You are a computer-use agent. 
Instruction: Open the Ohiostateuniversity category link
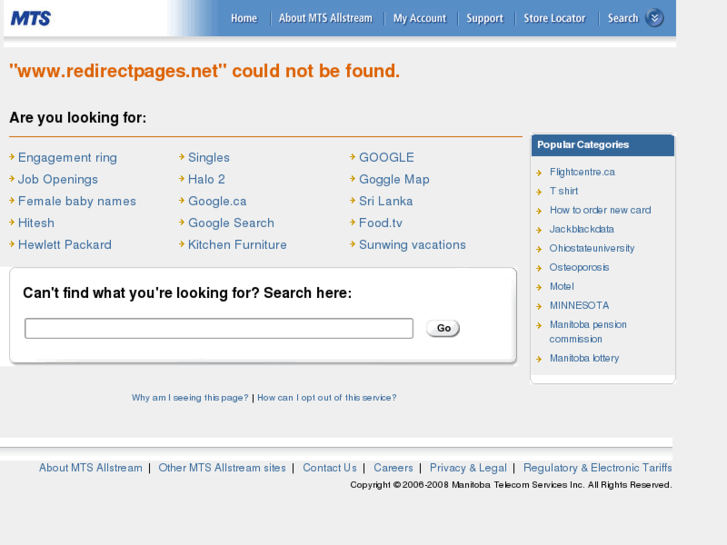(592, 248)
